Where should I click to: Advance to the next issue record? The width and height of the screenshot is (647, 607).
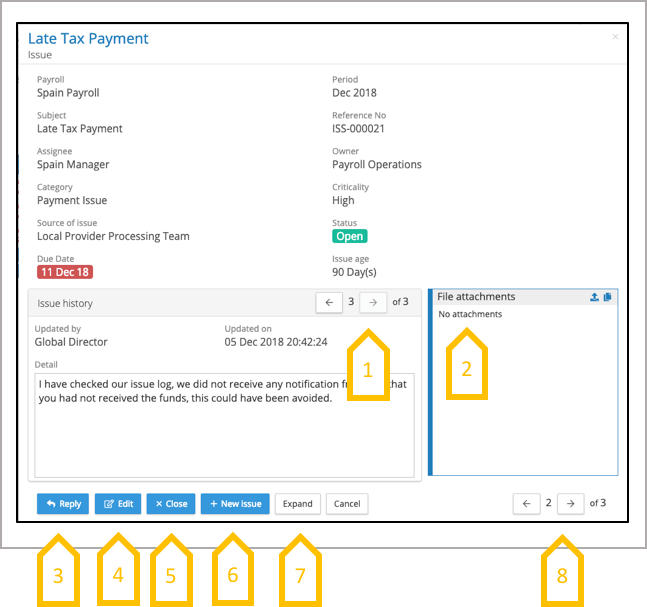pyautogui.click(x=571, y=504)
